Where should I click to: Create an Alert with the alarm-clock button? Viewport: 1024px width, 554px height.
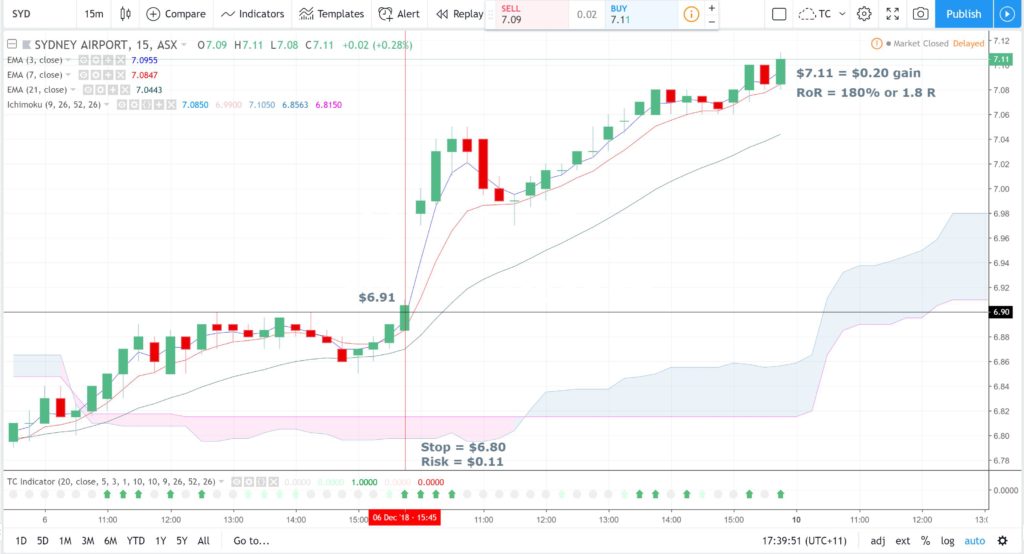click(x=399, y=14)
